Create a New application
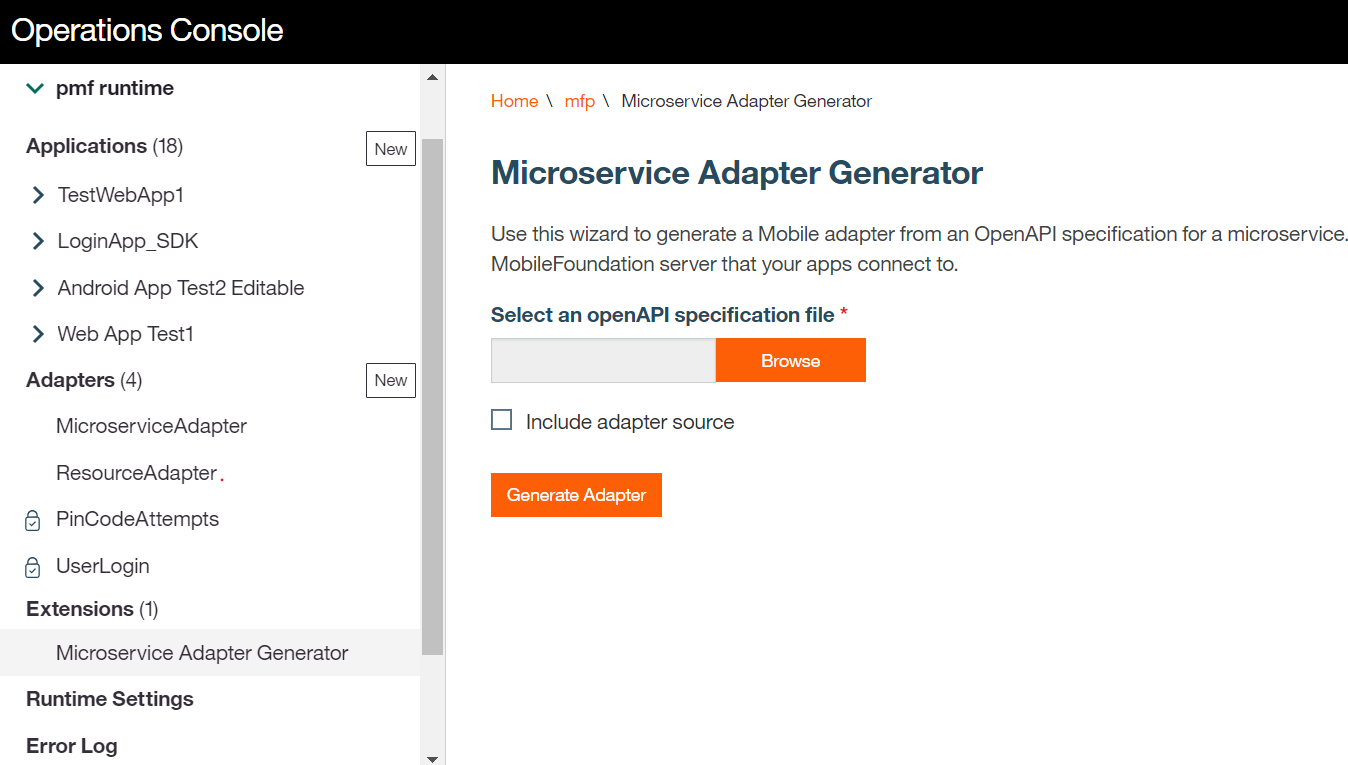 point(390,149)
